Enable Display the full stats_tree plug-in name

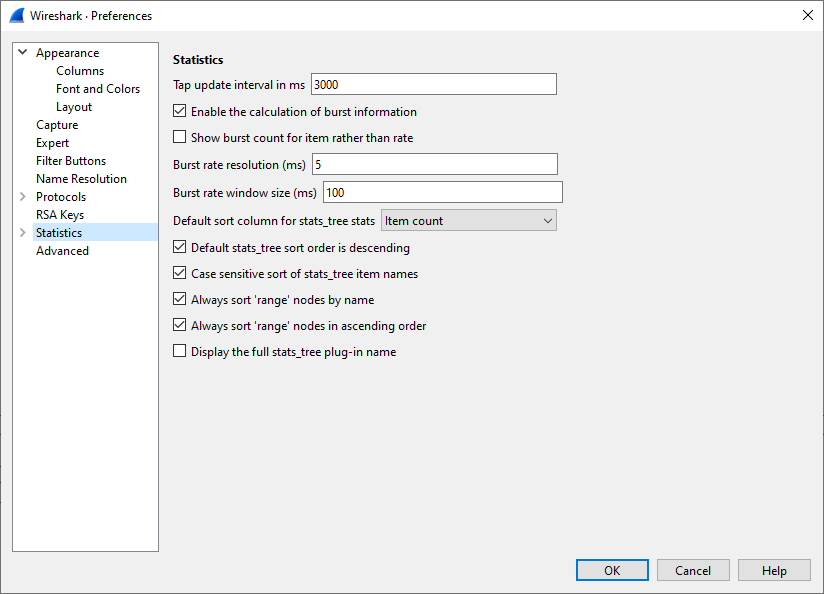[180, 352]
